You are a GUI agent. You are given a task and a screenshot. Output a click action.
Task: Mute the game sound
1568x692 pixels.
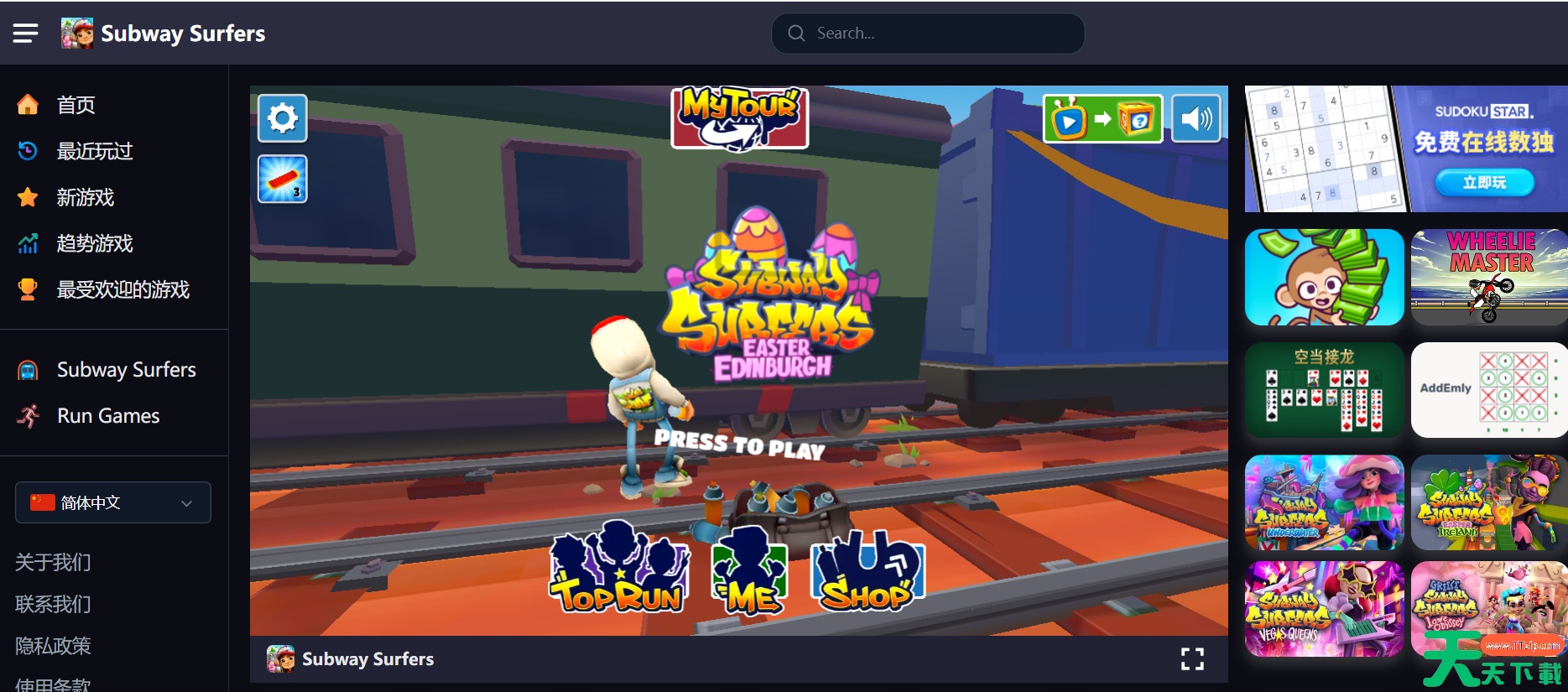click(1196, 119)
